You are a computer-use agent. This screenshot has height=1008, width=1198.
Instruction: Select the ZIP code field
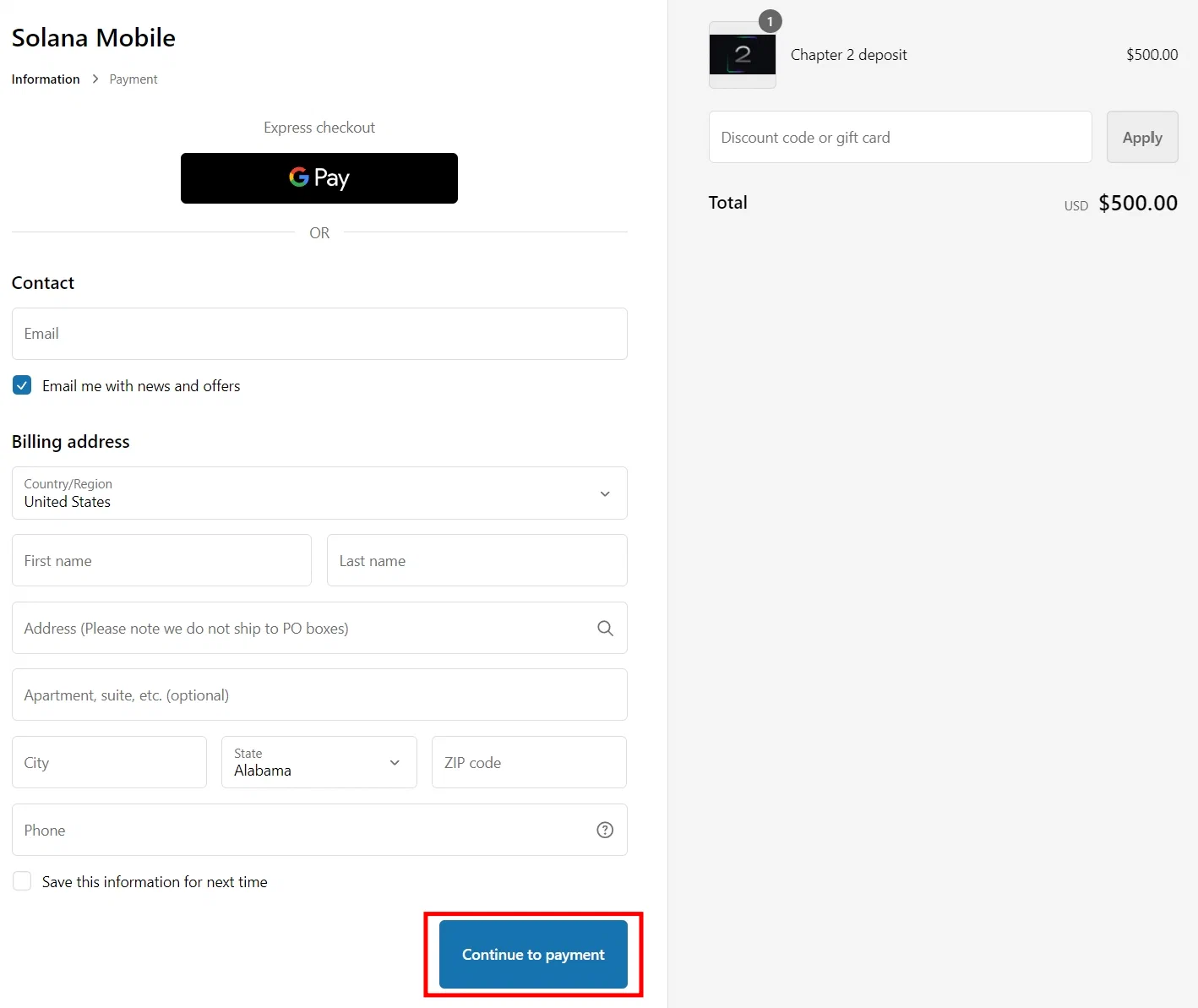click(529, 762)
